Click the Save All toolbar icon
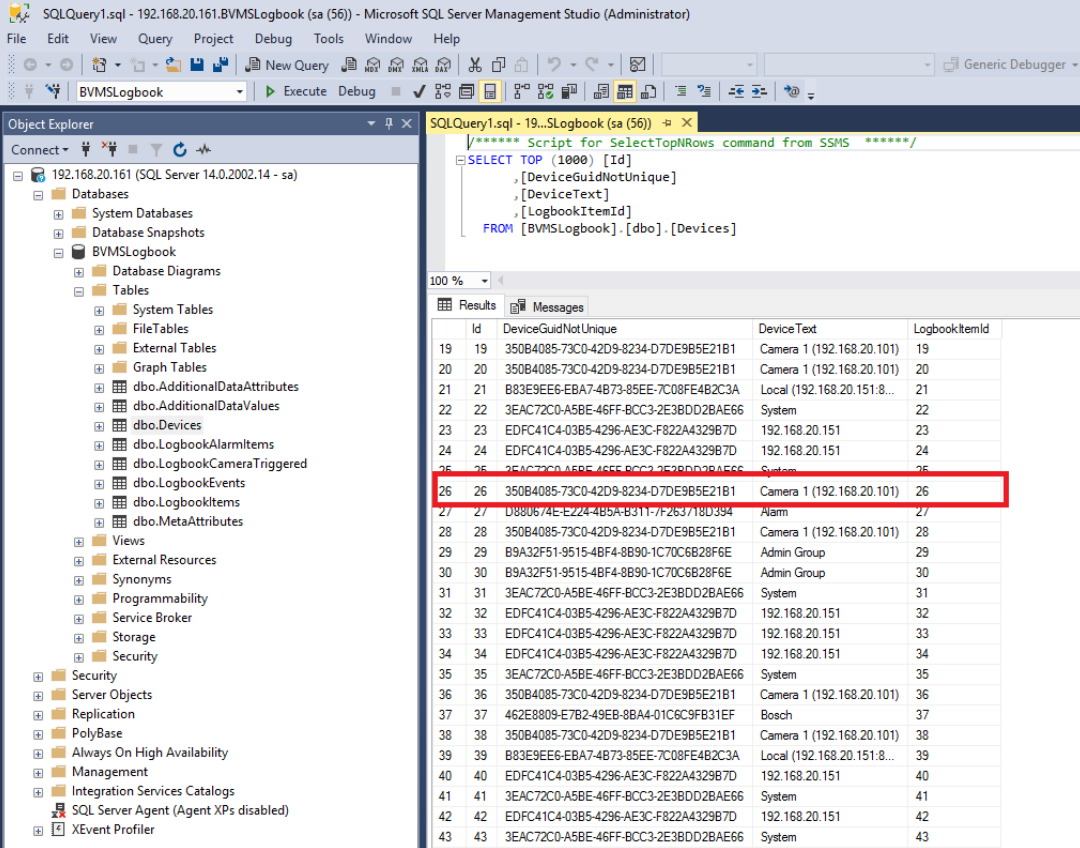1080x848 pixels. [x=220, y=65]
